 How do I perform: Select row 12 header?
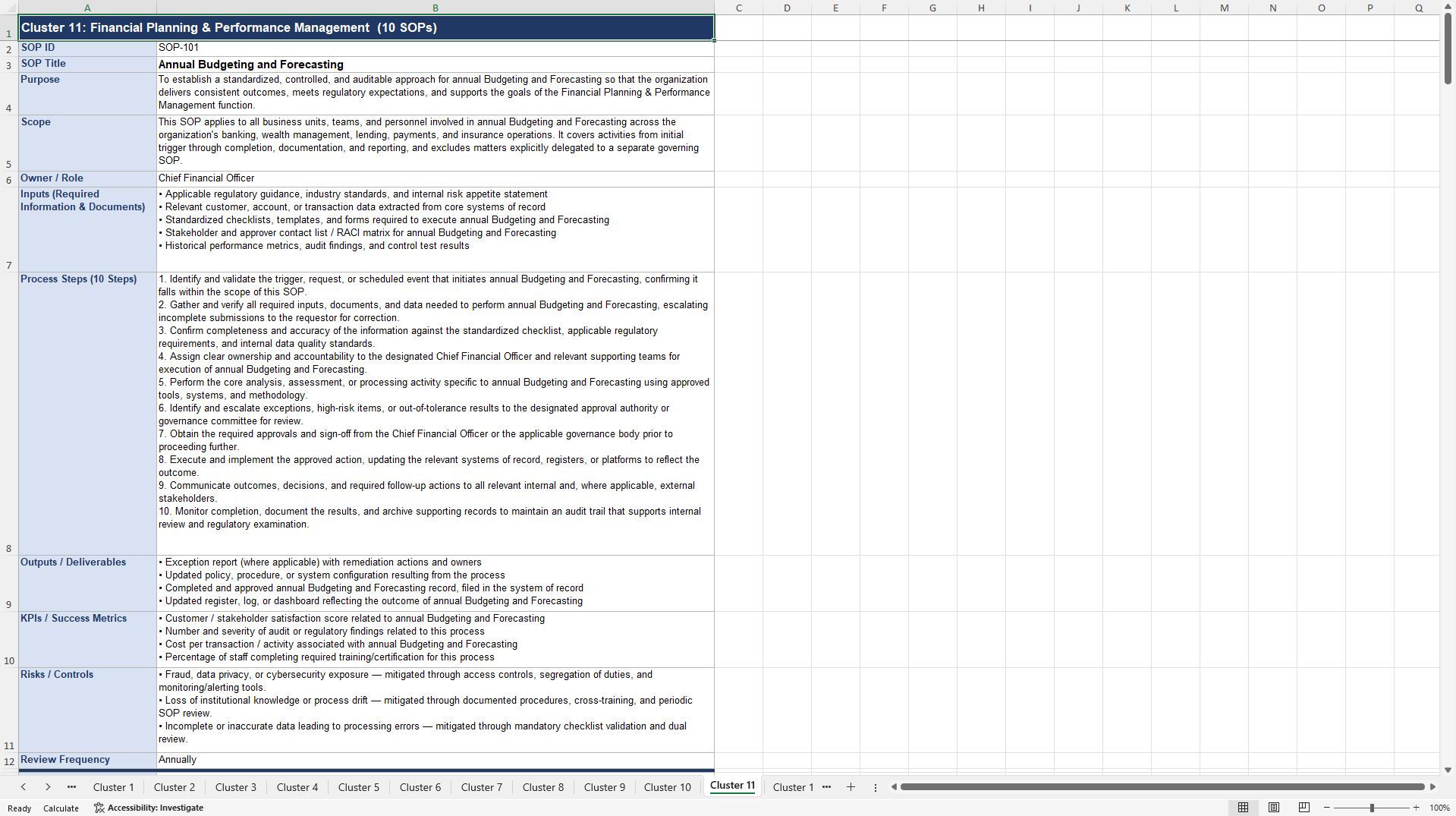click(9, 761)
